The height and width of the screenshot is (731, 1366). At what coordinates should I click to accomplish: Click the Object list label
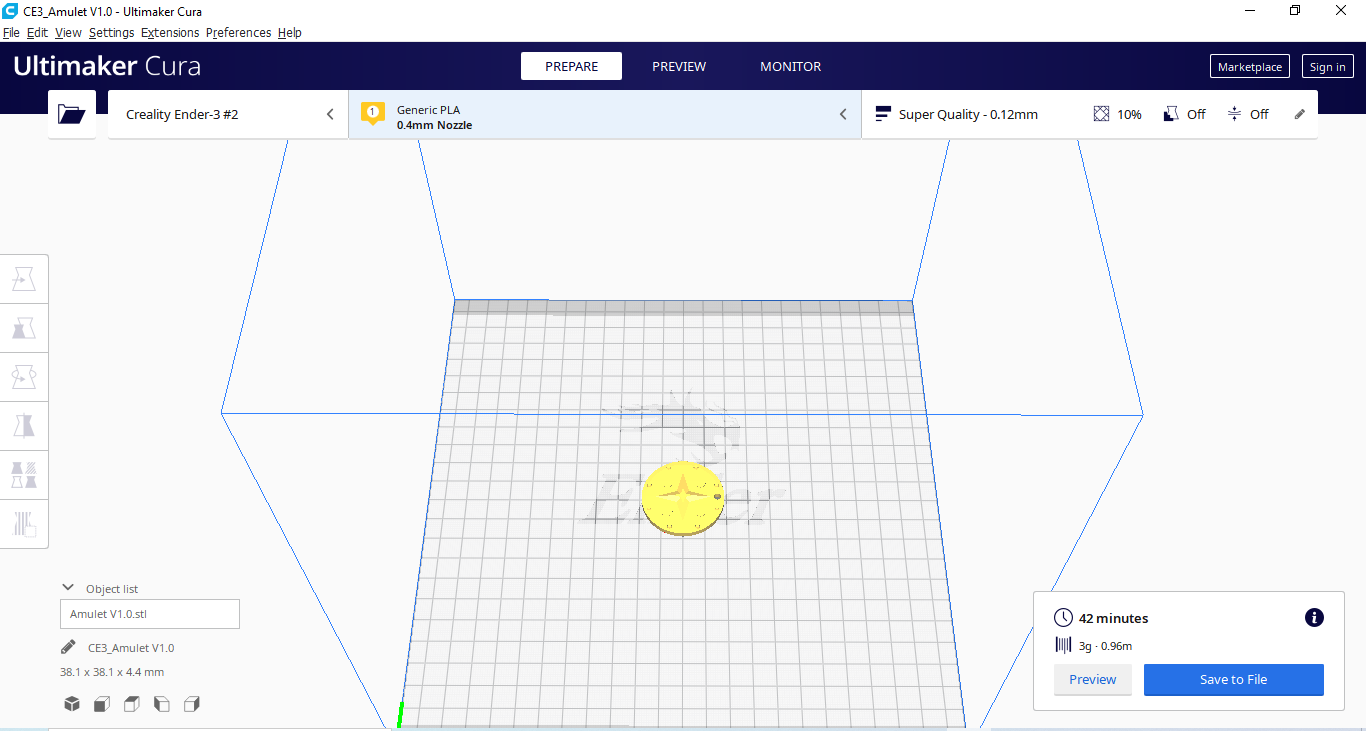pos(112,589)
